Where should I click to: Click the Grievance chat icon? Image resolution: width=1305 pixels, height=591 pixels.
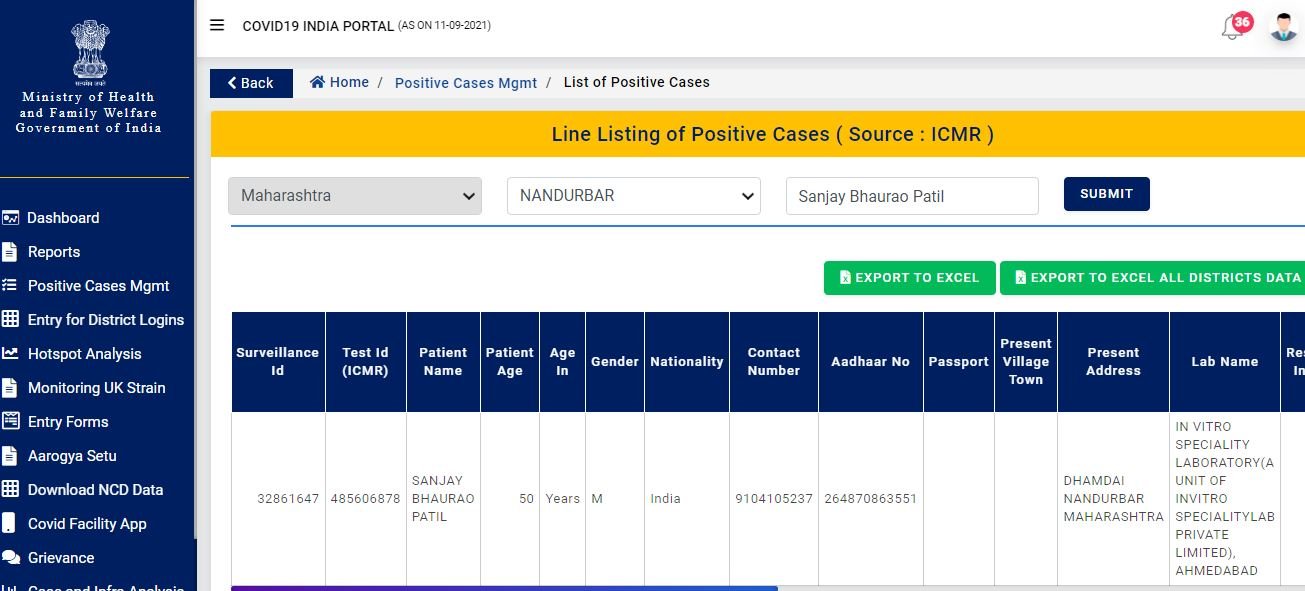(x=10, y=558)
